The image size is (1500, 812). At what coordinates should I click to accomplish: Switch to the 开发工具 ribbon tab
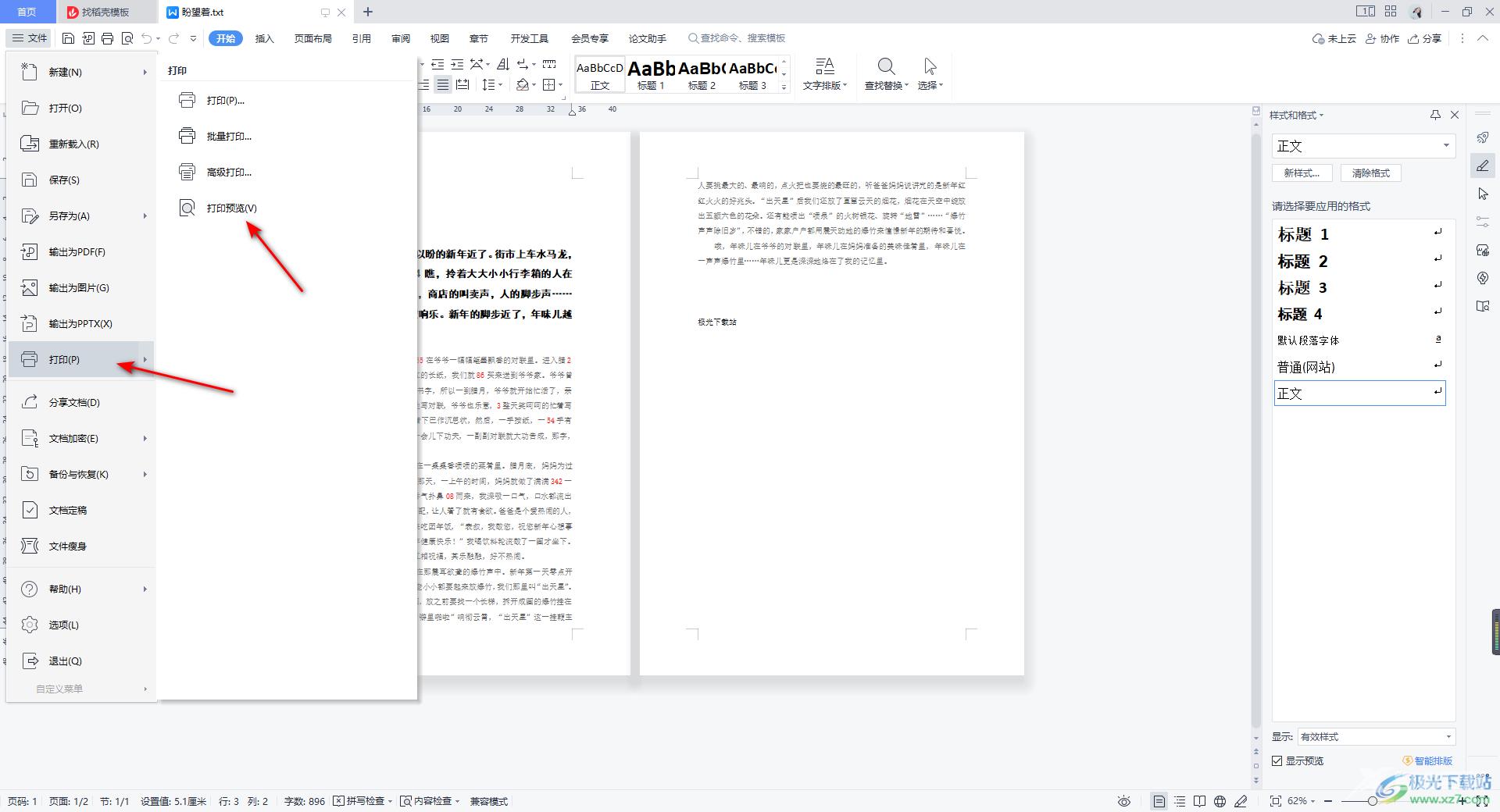pos(530,38)
